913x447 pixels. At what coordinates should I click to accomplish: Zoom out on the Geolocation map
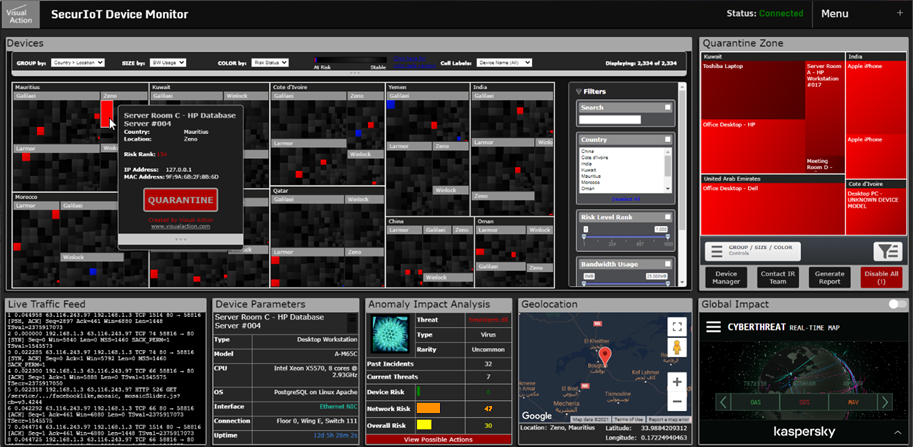click(x=677, y=401)
